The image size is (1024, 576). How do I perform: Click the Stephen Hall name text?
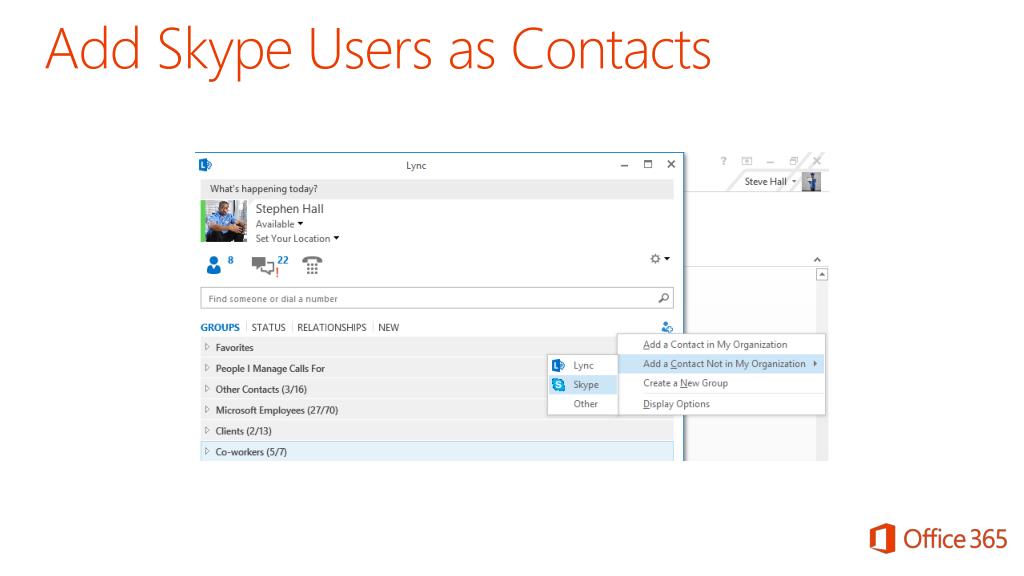click(289, 208)
